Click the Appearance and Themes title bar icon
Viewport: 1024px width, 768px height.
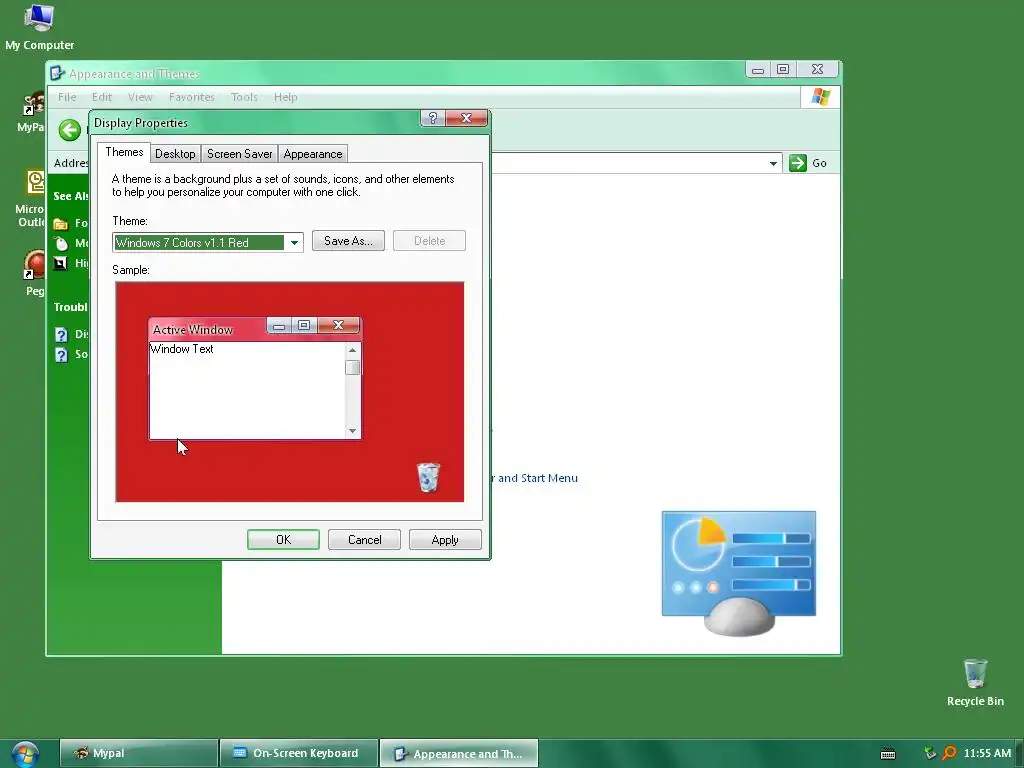coord(57,73)
